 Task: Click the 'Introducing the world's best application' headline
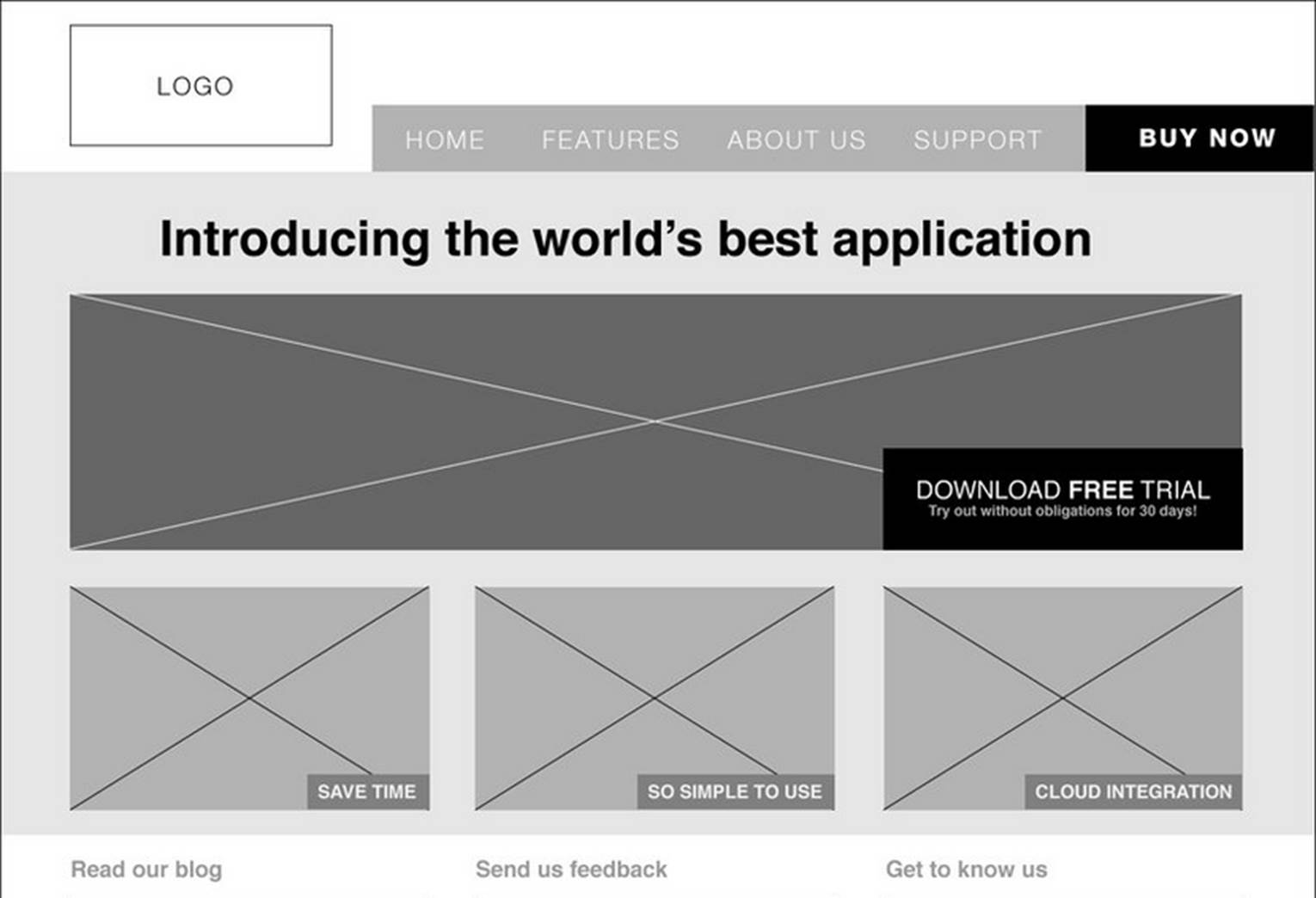coord(625,239)
